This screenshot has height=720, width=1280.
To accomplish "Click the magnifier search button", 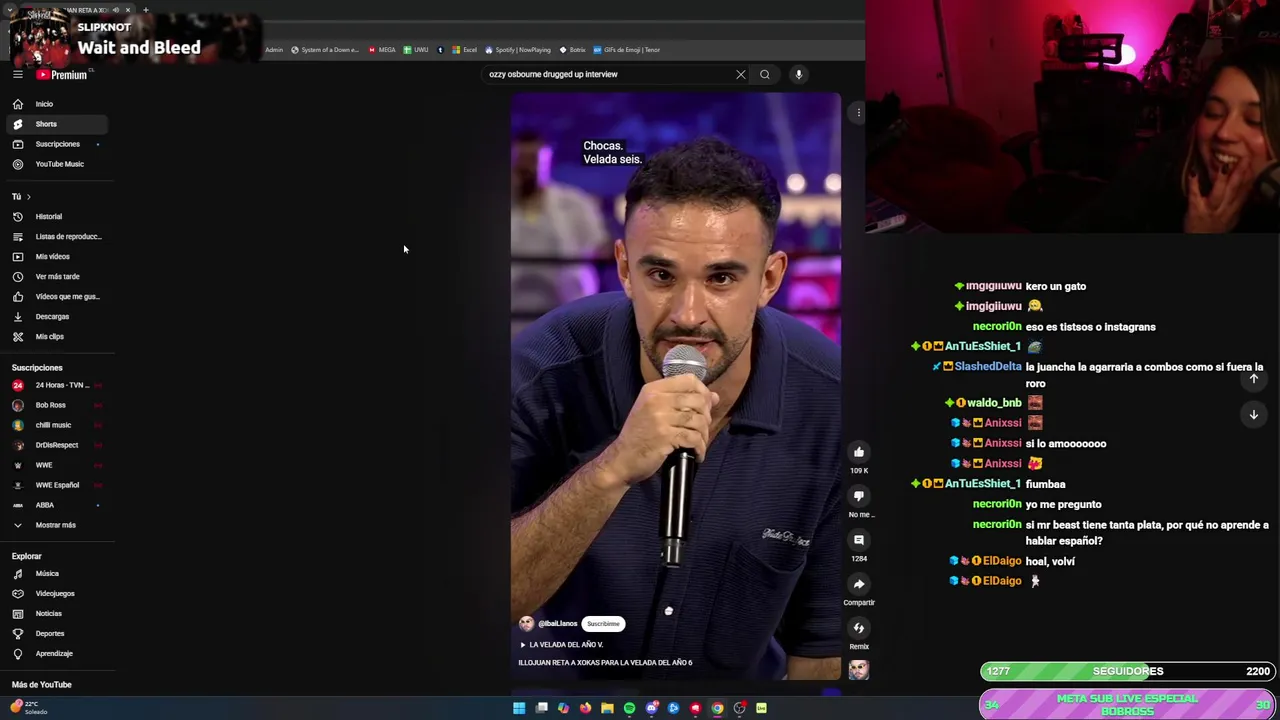I will (x=765, y=74).
